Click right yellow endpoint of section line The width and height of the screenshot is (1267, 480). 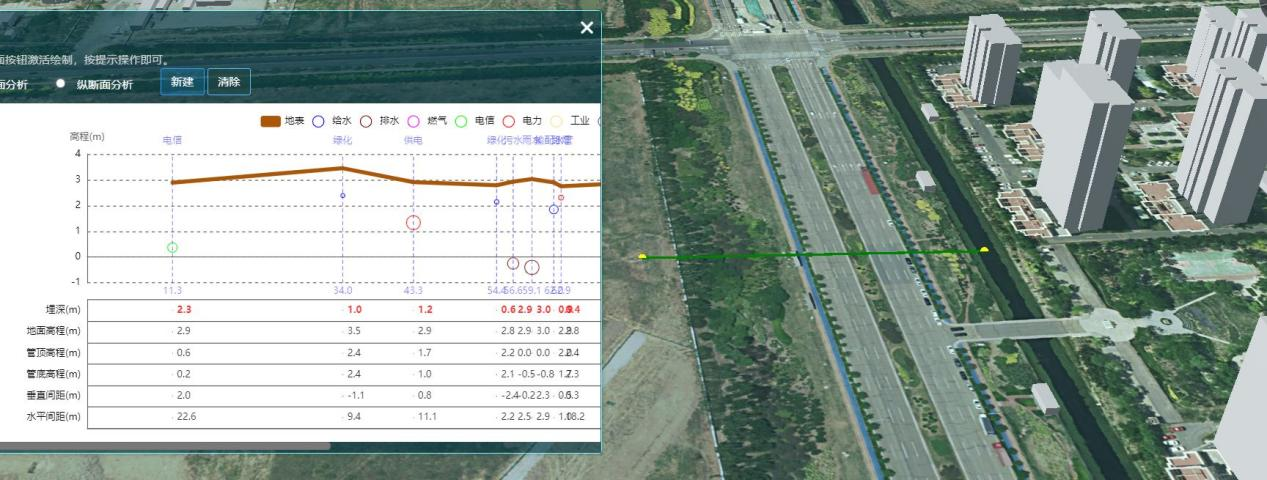click(984, 250)
